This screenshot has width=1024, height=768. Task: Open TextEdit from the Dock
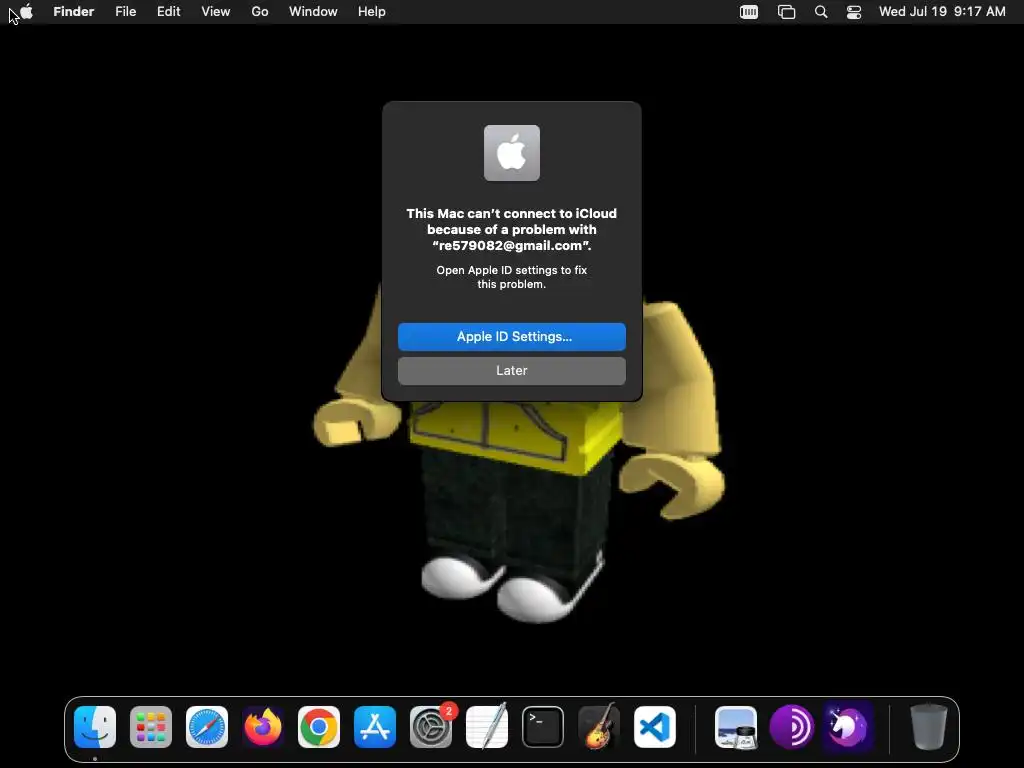pos(487,727)
